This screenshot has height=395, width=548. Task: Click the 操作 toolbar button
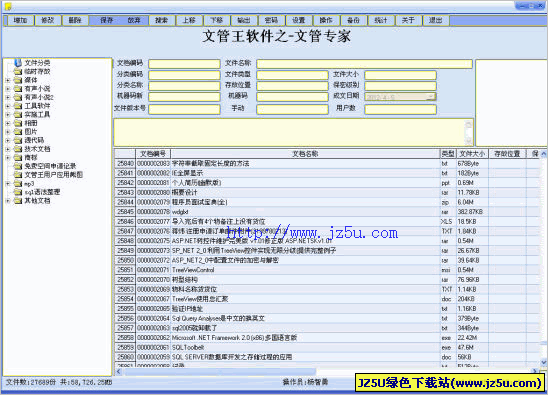tap(326, 21)
